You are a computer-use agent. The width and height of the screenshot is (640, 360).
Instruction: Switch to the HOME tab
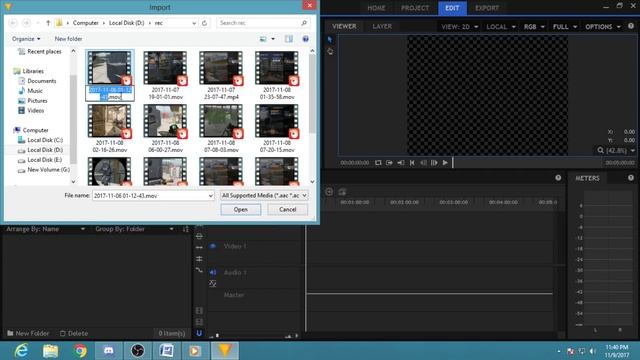point(376,8)
